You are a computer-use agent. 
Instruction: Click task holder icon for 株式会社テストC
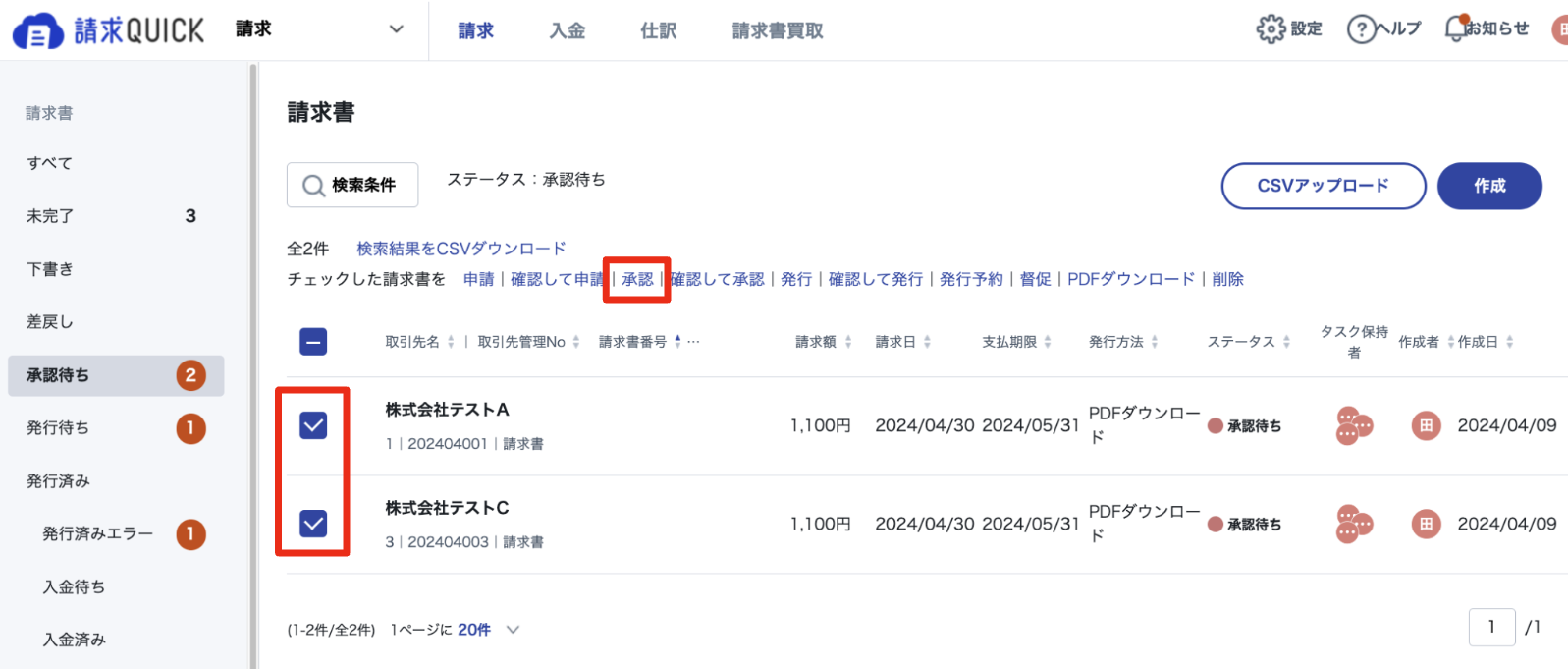point(1354,524)
